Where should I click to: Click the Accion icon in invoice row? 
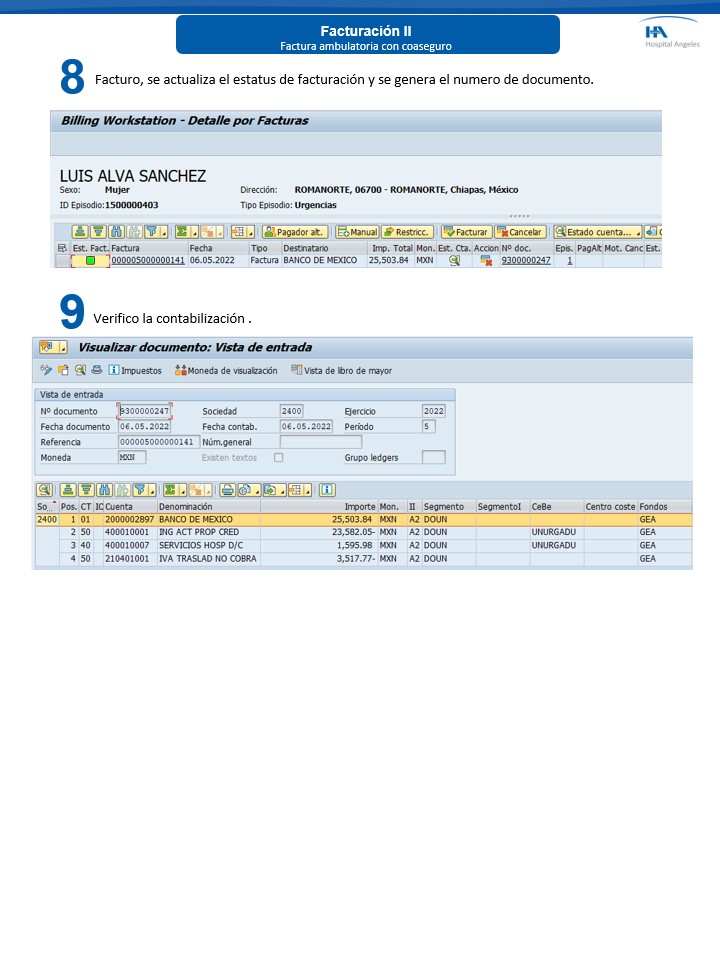[486, 260]
